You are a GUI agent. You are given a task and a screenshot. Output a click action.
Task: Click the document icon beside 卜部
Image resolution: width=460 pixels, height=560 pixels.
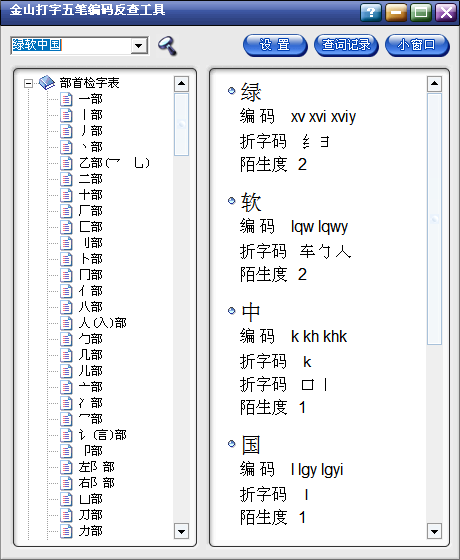tap(66, 259)
